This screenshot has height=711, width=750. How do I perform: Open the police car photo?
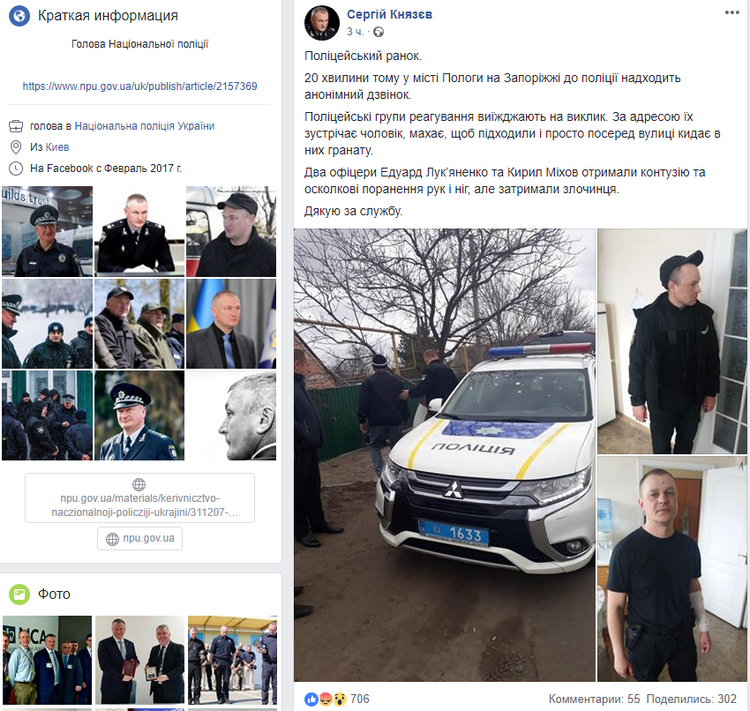pyautogui.click(x=444, y=455)
